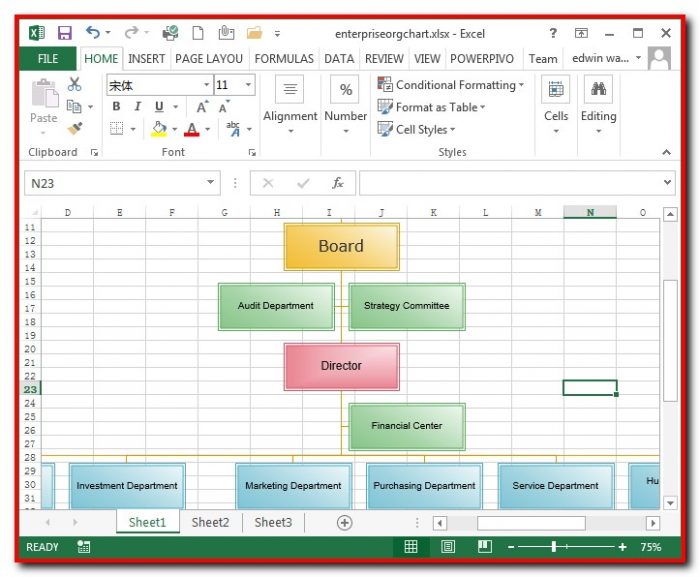The width and height of the screenshot is (700, 577).
Task: Open the font size dropdown
Action: click(x=248, y=85)
